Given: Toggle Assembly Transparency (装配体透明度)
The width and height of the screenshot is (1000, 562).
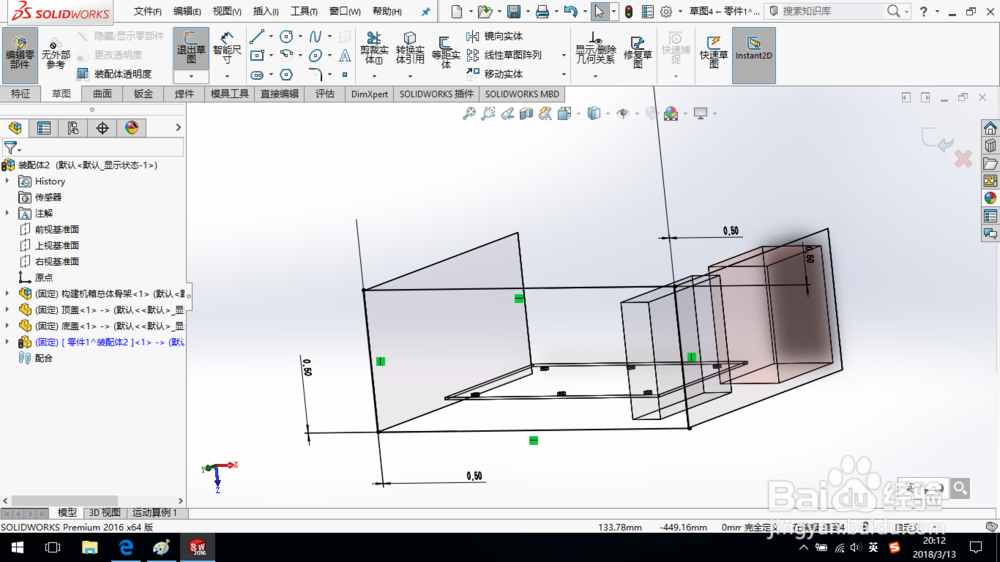Looking at the screenshot, I should point(115,74).
